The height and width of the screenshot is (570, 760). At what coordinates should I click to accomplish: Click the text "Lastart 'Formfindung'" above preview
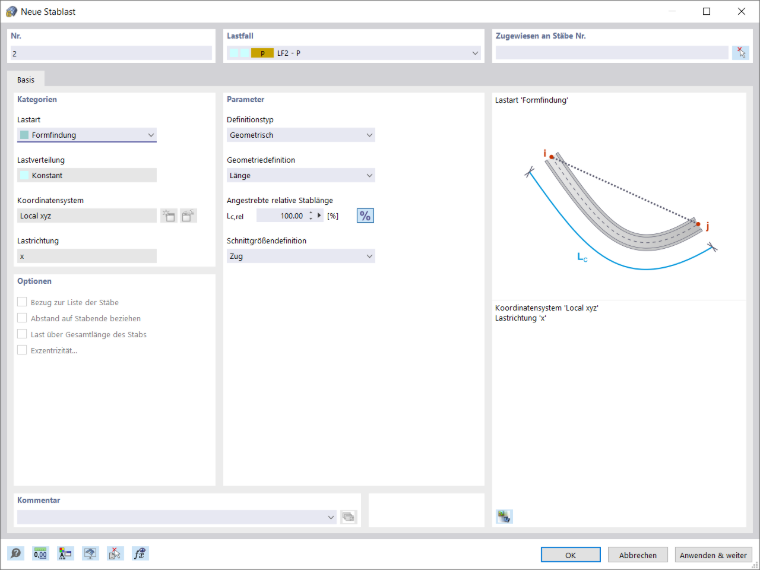coord(531,100)
